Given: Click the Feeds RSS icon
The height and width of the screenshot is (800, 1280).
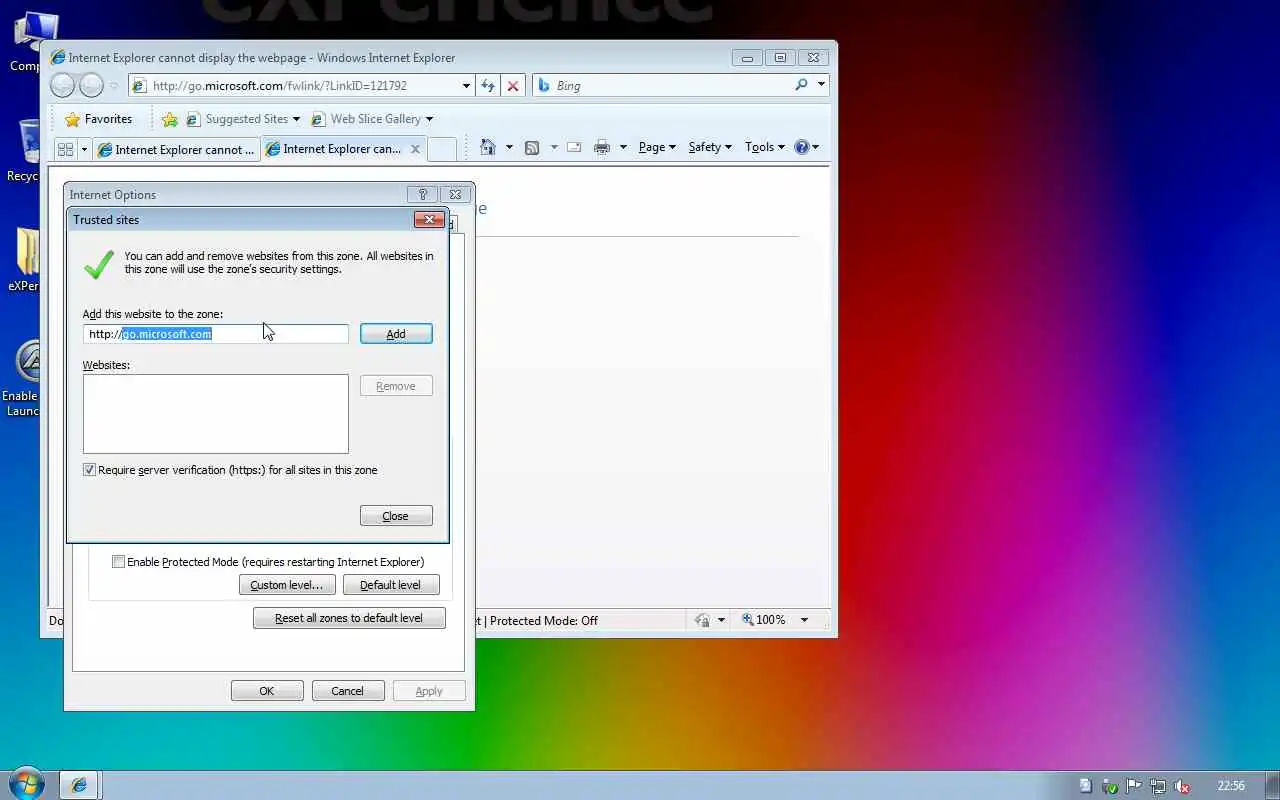Looking at the screenshot, I should point(532,147).
